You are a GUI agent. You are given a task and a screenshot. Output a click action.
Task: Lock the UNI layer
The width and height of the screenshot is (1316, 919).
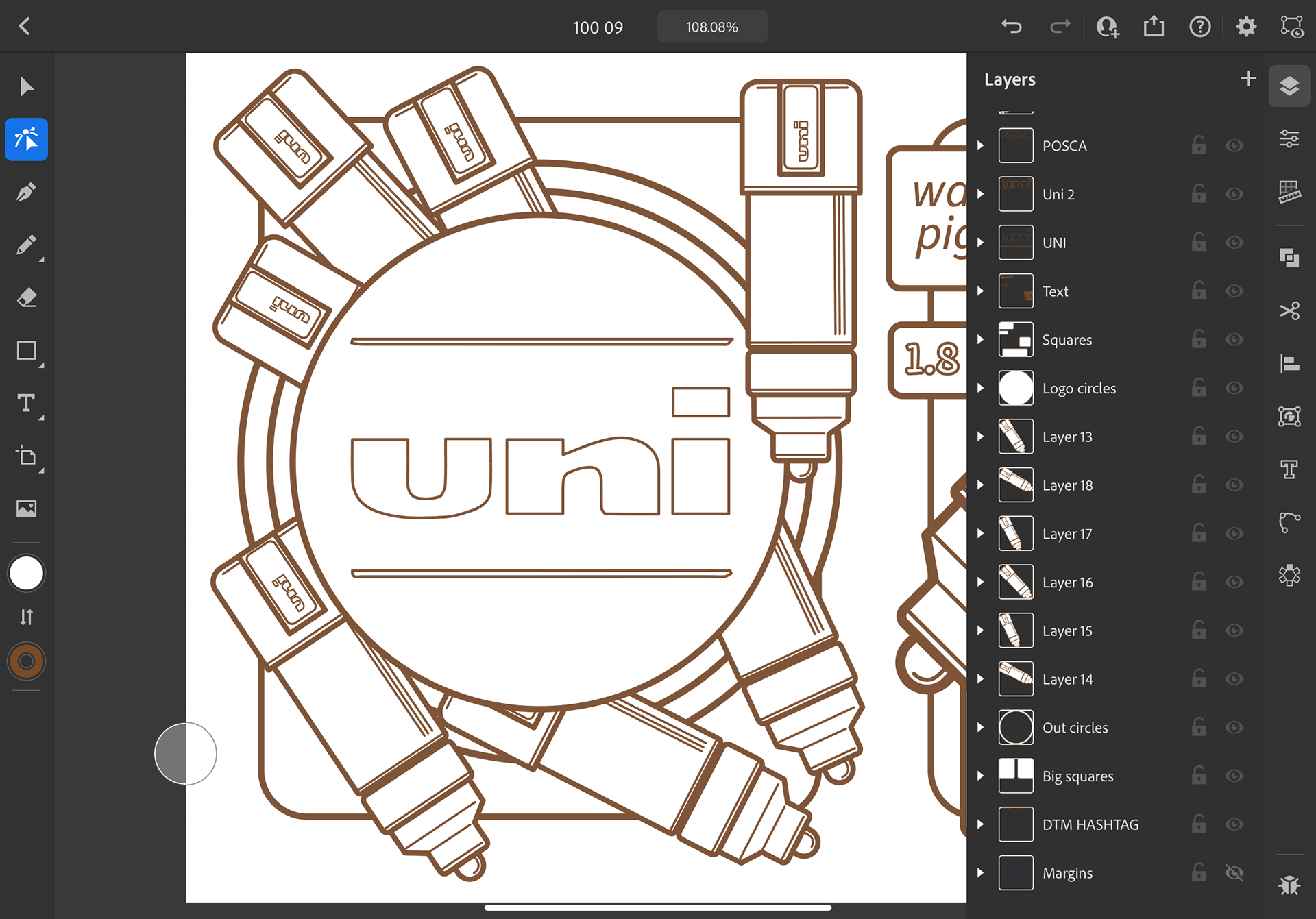point(1199,242)
